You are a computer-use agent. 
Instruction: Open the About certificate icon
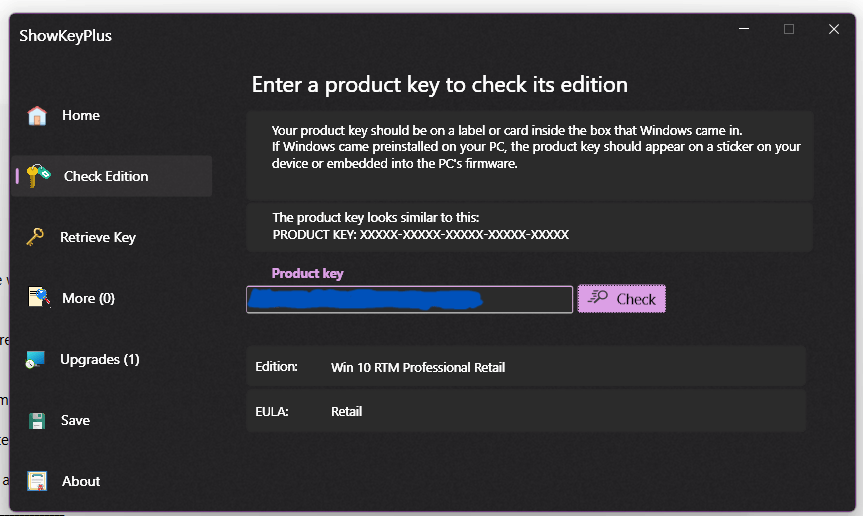tap(37, 481)
